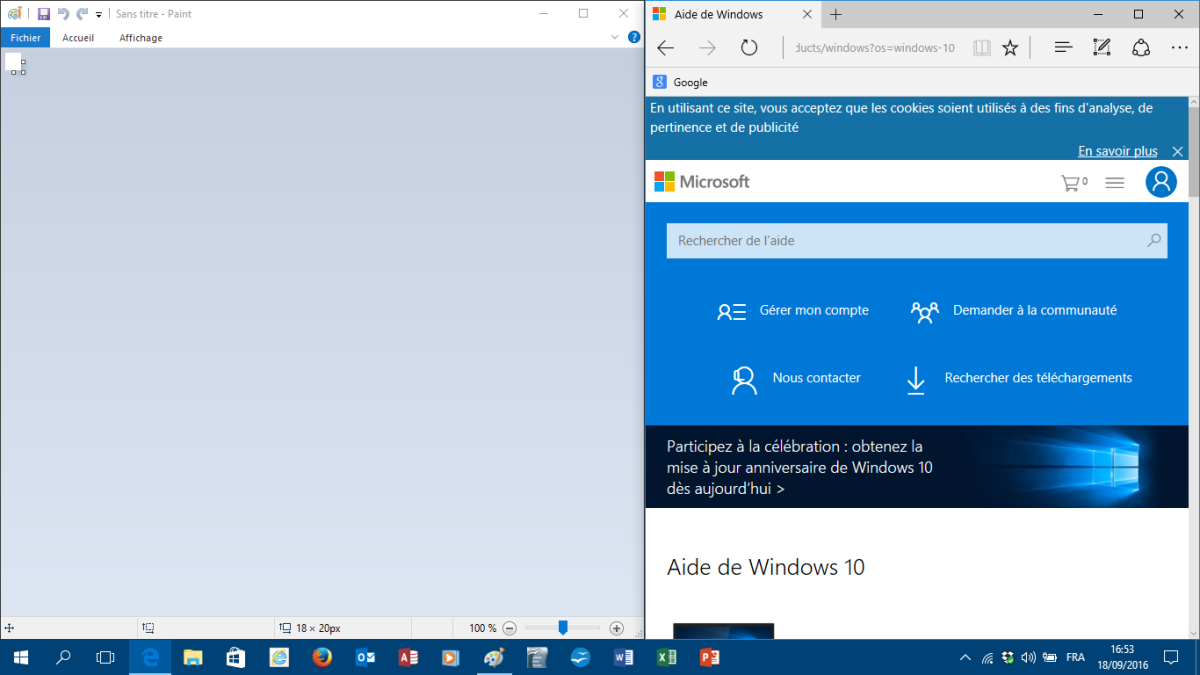1200x675 pixels.
Task: Open Reading view in Edge
Action: (x=982, y=48)
